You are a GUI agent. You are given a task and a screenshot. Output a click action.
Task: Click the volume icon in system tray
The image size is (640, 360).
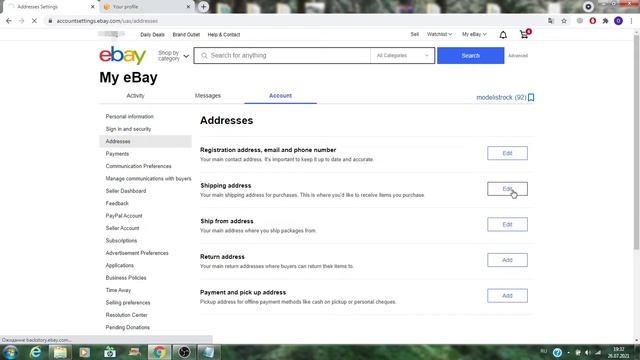click(x=588, y=352)
